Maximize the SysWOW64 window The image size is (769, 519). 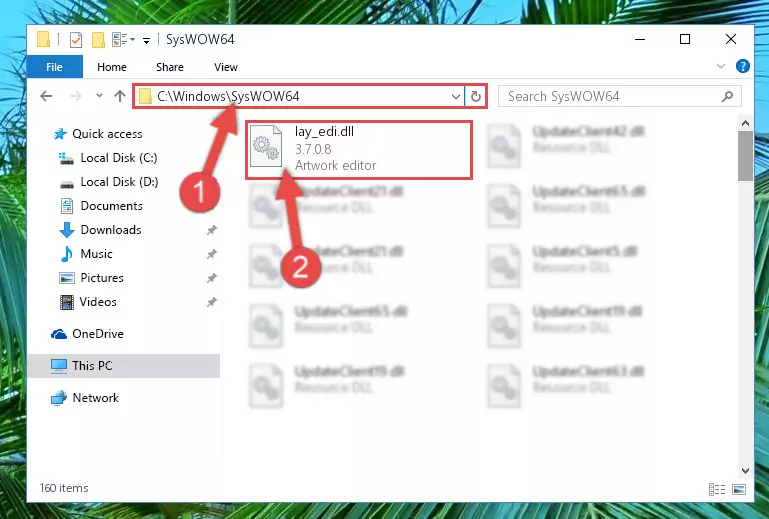[685, 39]
